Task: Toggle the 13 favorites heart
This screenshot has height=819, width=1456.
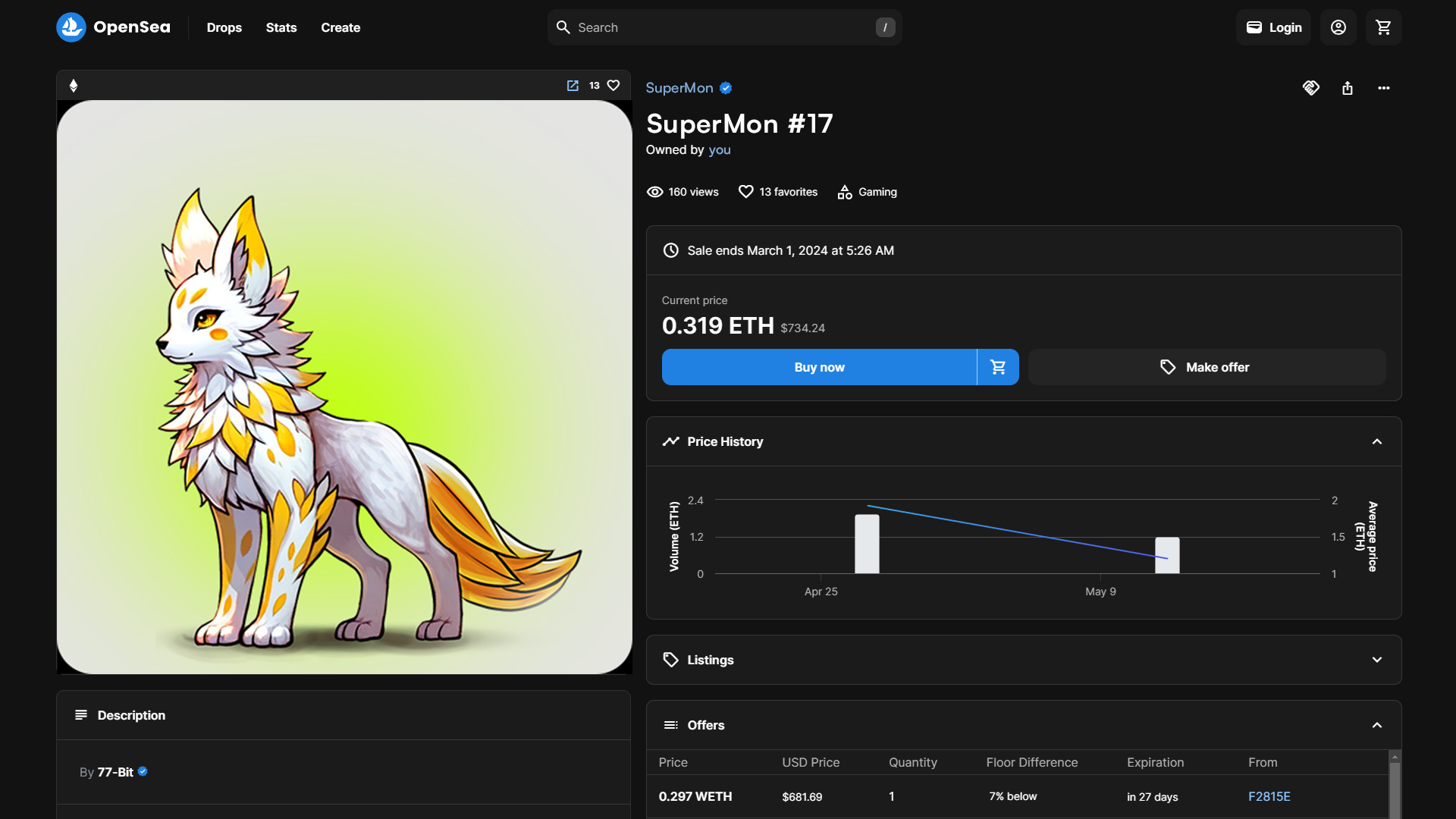Action: click(746, 192)
